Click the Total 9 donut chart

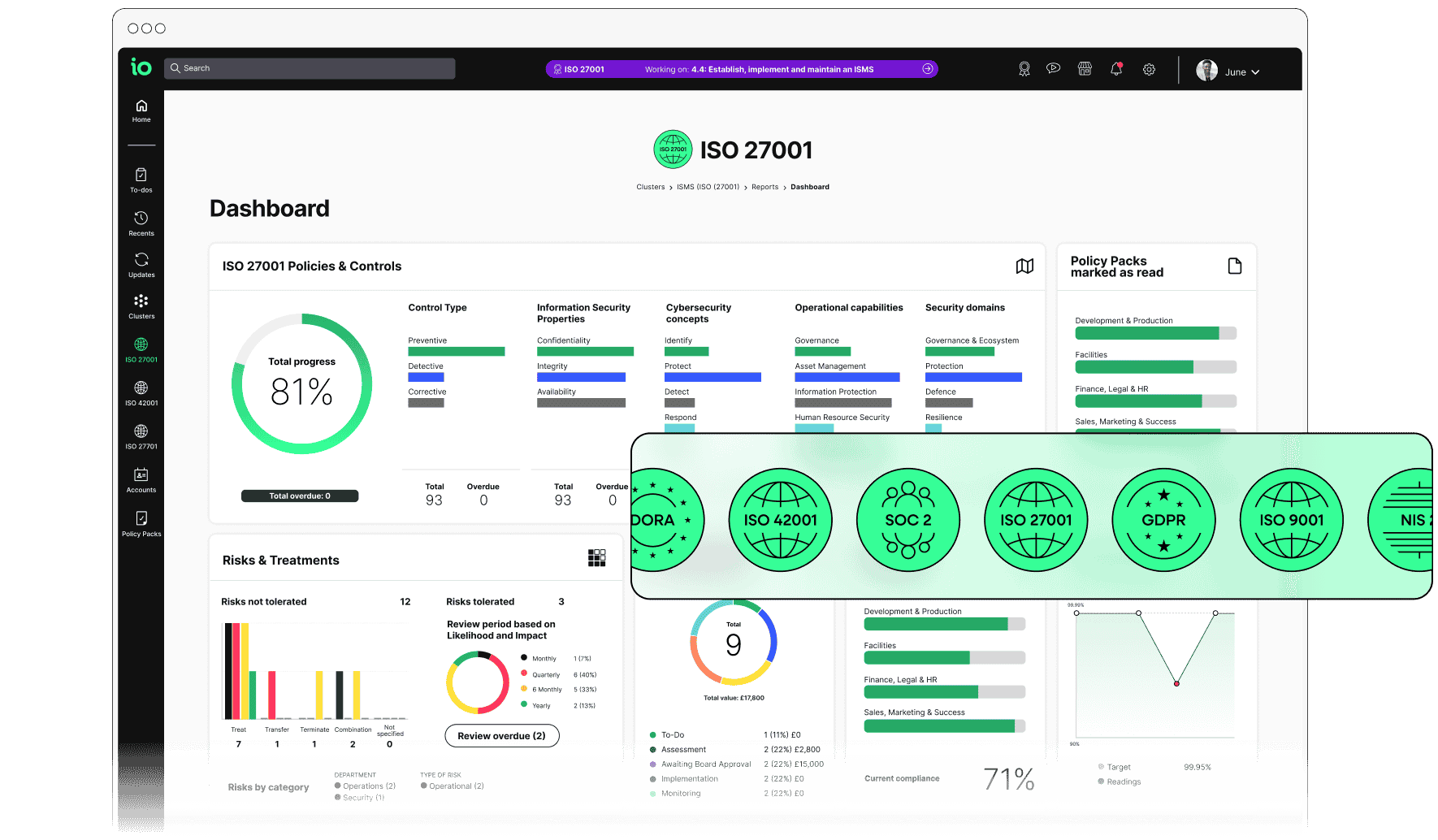pos(734,642)
